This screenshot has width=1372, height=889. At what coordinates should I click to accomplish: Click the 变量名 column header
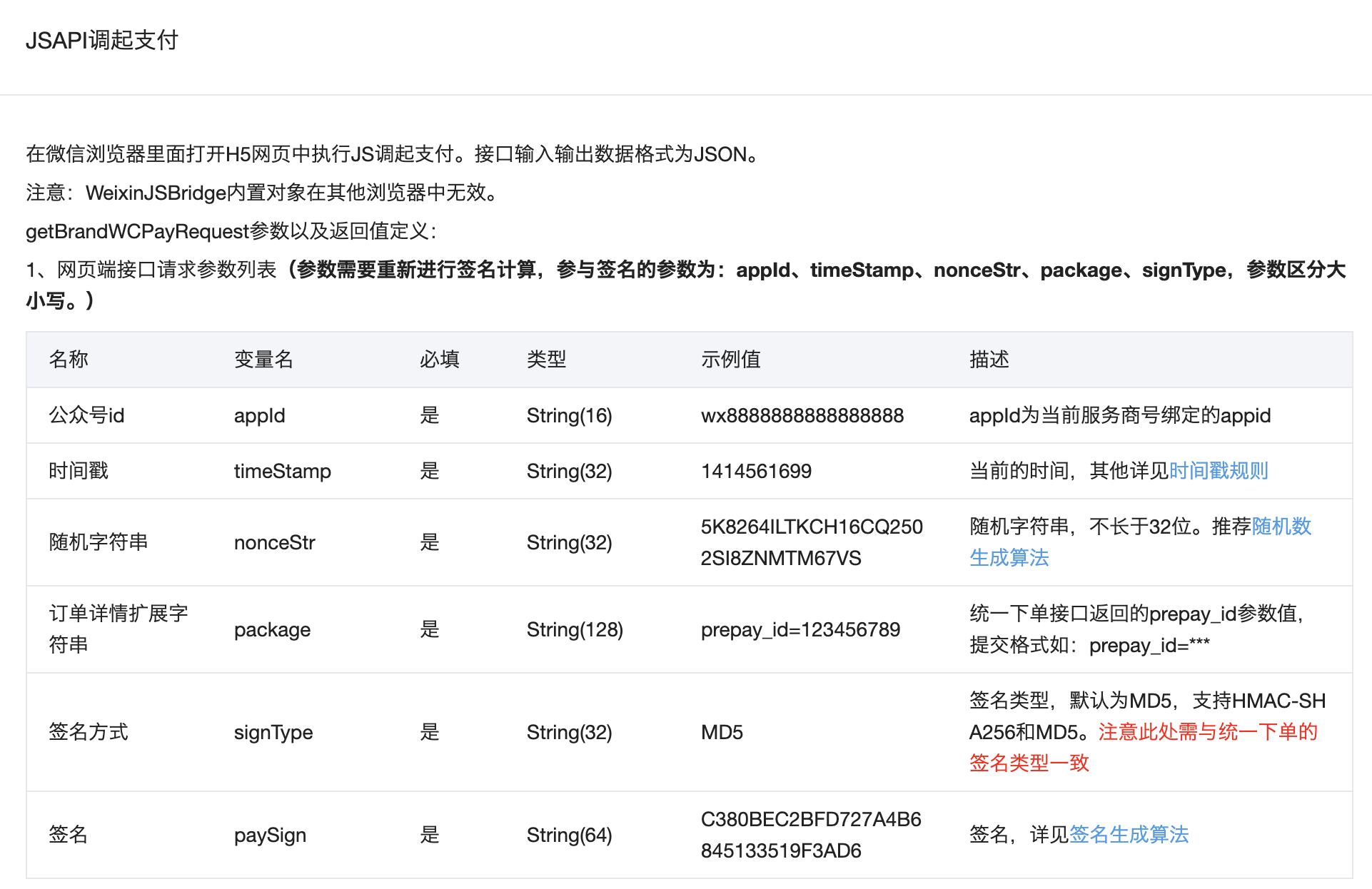click(x=263, y=359)
